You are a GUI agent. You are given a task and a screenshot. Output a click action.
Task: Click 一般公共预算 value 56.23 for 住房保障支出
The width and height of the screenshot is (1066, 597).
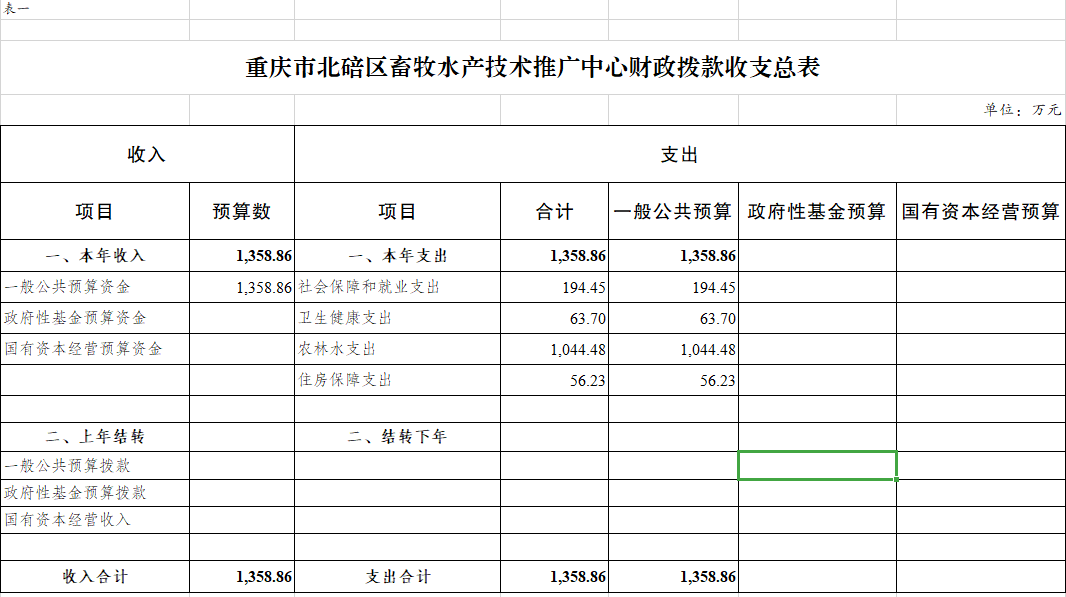click(x=674, y=380)
